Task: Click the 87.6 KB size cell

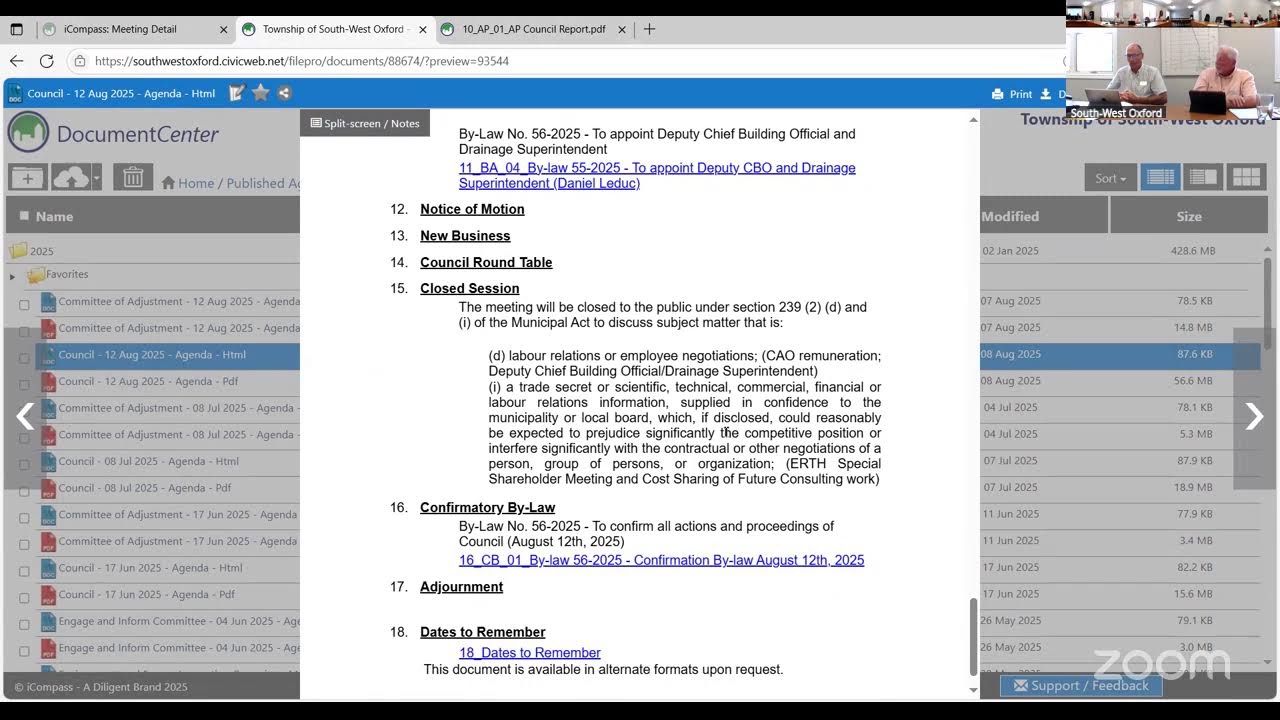Action: 1194,354
